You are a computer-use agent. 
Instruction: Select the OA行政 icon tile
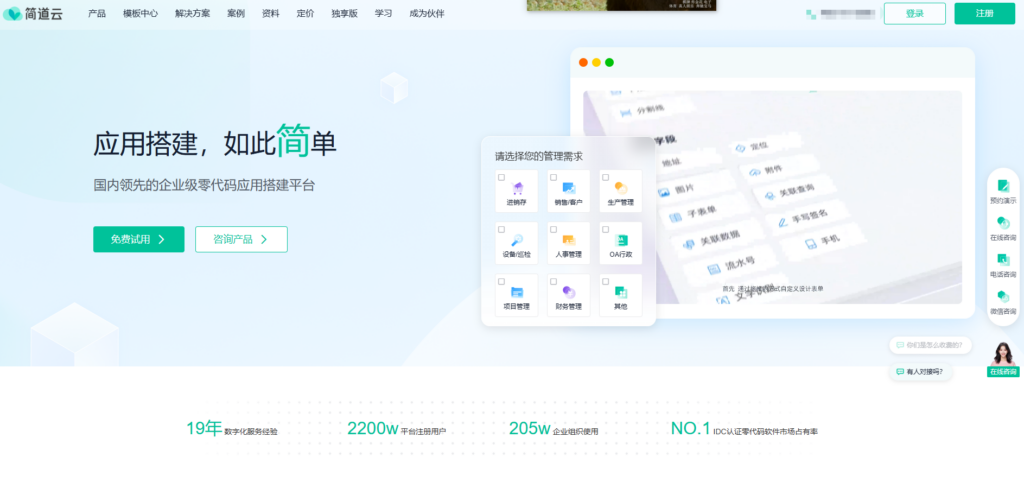[620, 240]
